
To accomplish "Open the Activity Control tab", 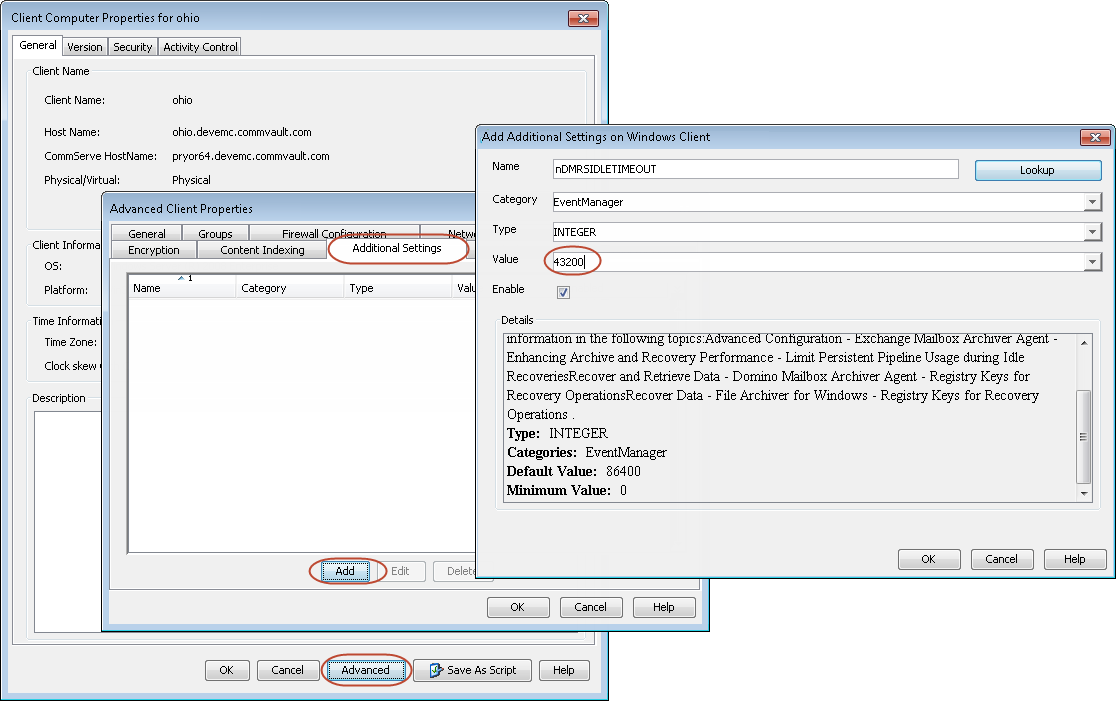I will 200,47.
